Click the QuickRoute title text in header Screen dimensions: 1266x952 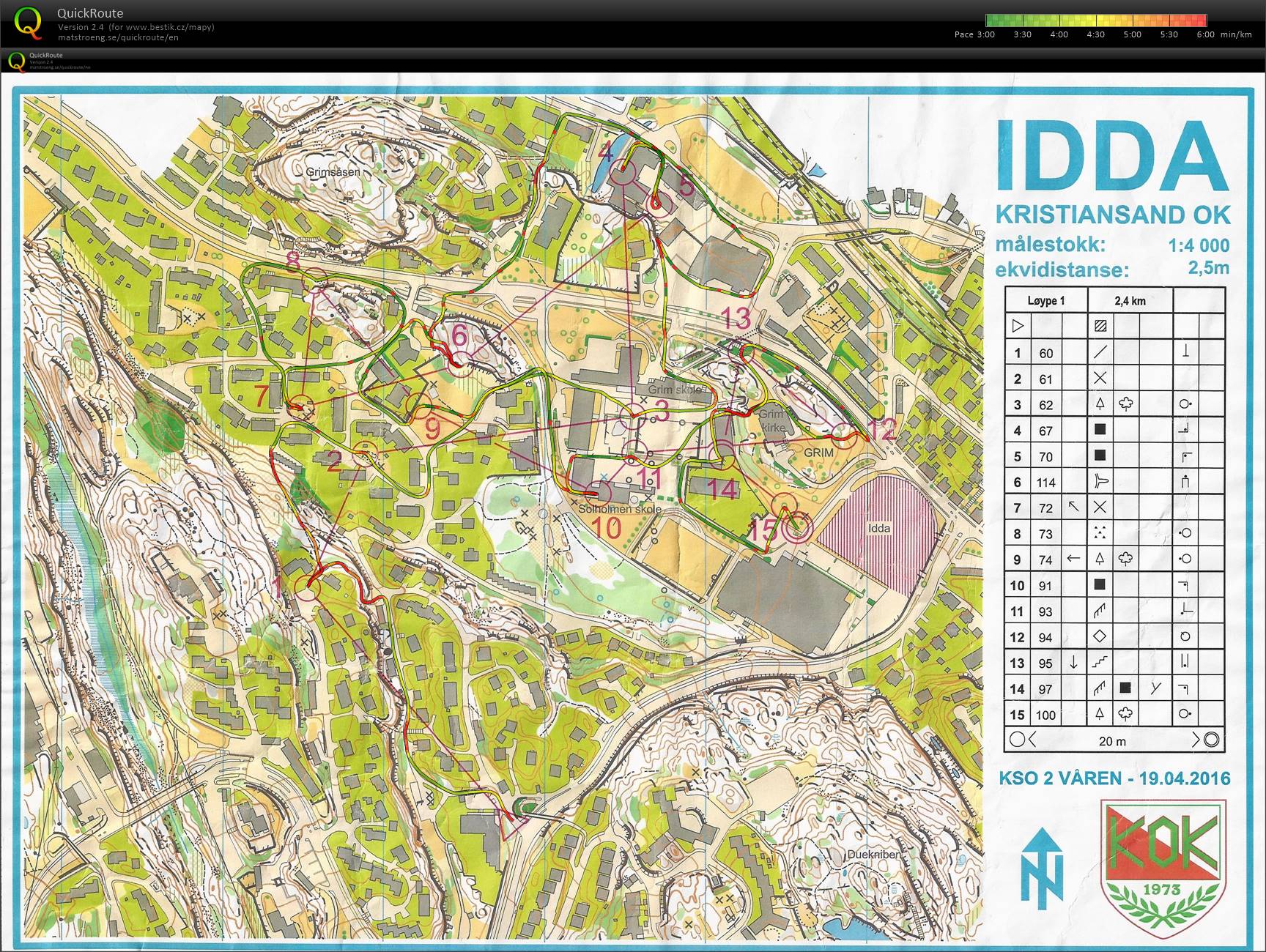[90, 12]
